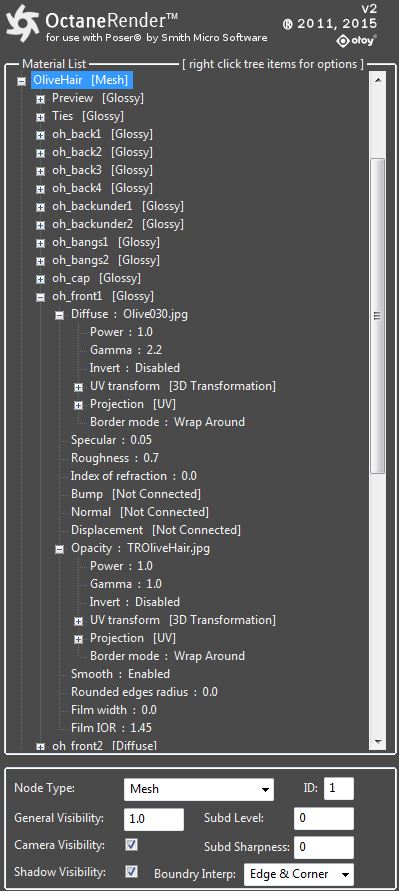Expand the Preview Glossy material node

(40, 99)
